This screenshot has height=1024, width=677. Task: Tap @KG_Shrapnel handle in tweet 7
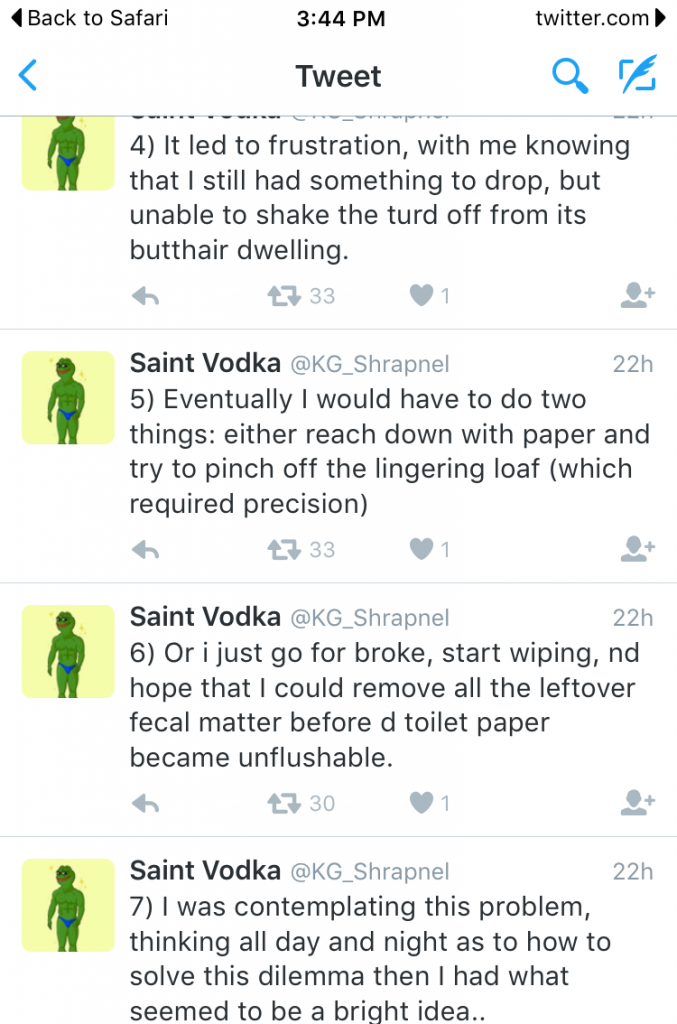point(370,872)
